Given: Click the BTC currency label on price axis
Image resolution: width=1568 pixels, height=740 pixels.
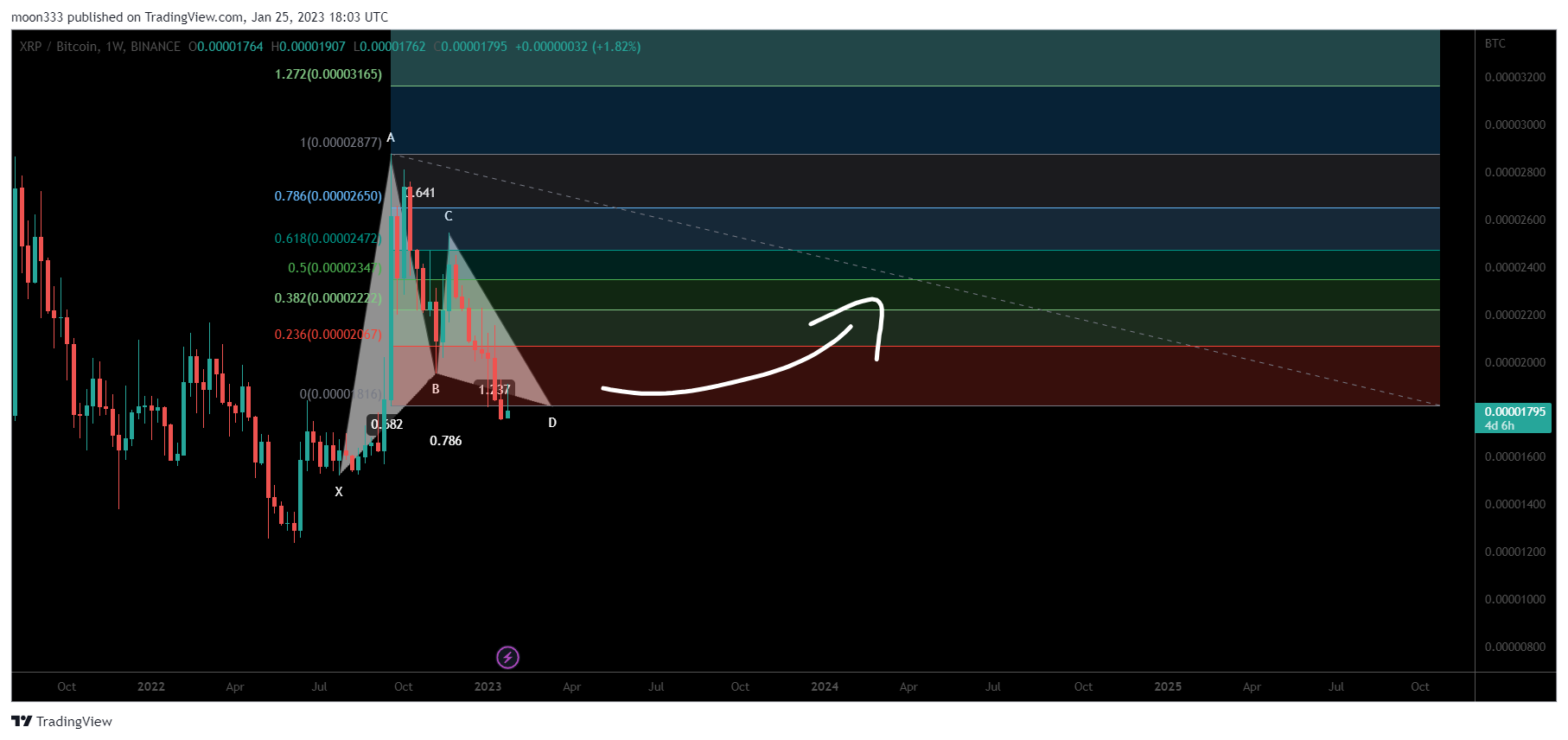Looking at the screenshot, I should (1495, 43).
